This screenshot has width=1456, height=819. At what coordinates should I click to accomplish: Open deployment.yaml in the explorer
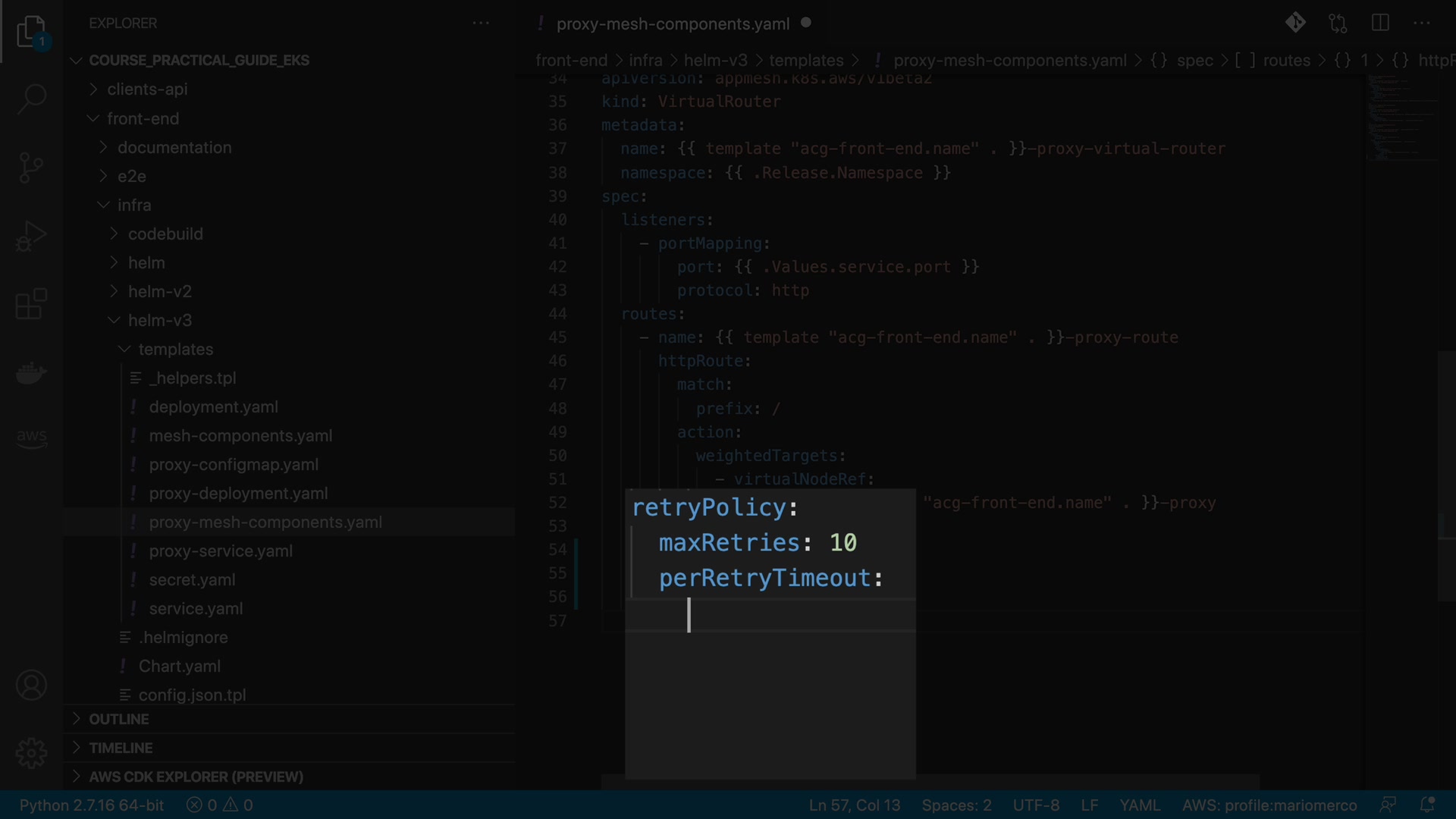(x=213, y=407)
